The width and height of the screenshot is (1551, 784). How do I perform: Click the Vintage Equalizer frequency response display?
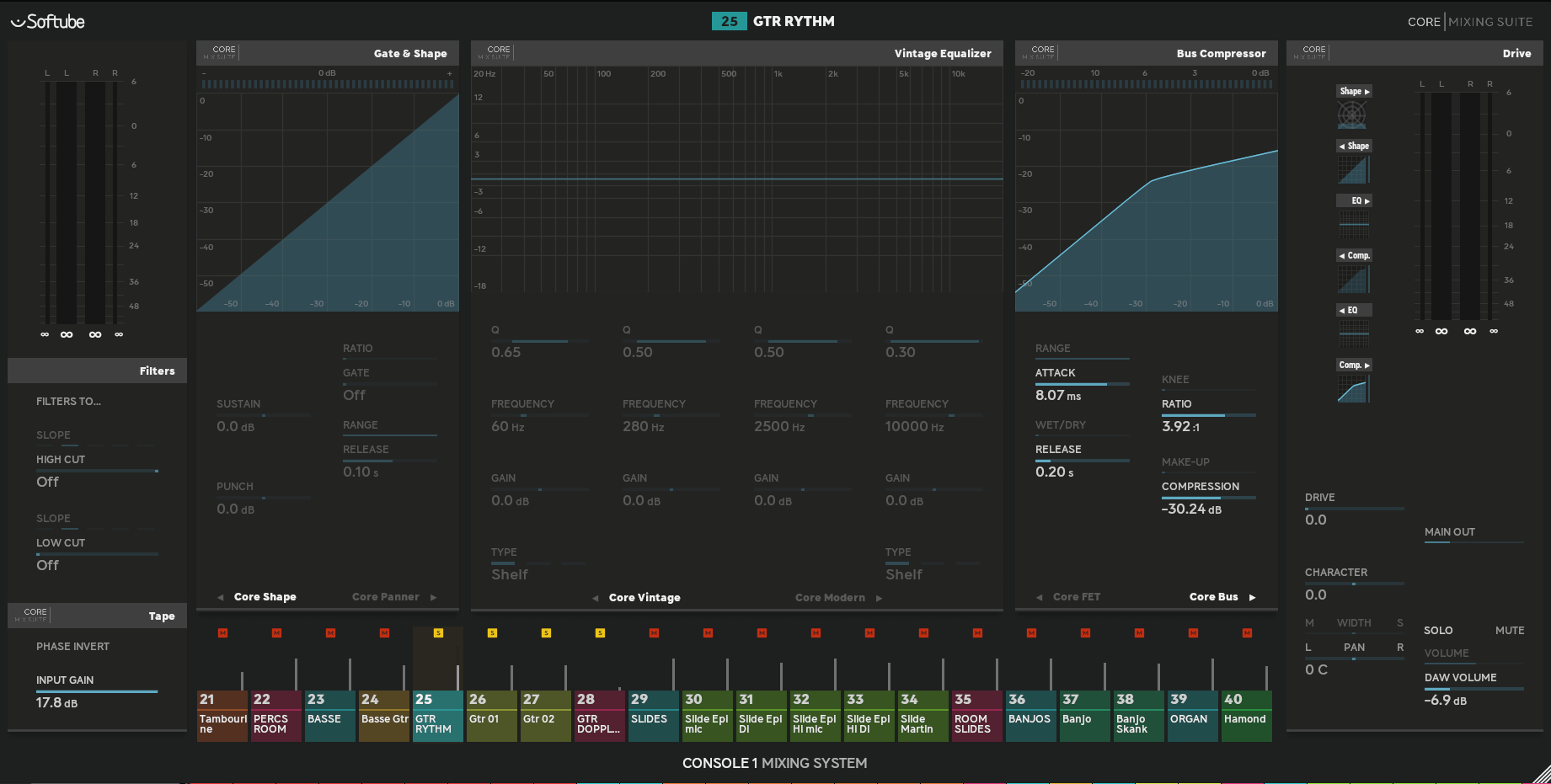(737, 180)
